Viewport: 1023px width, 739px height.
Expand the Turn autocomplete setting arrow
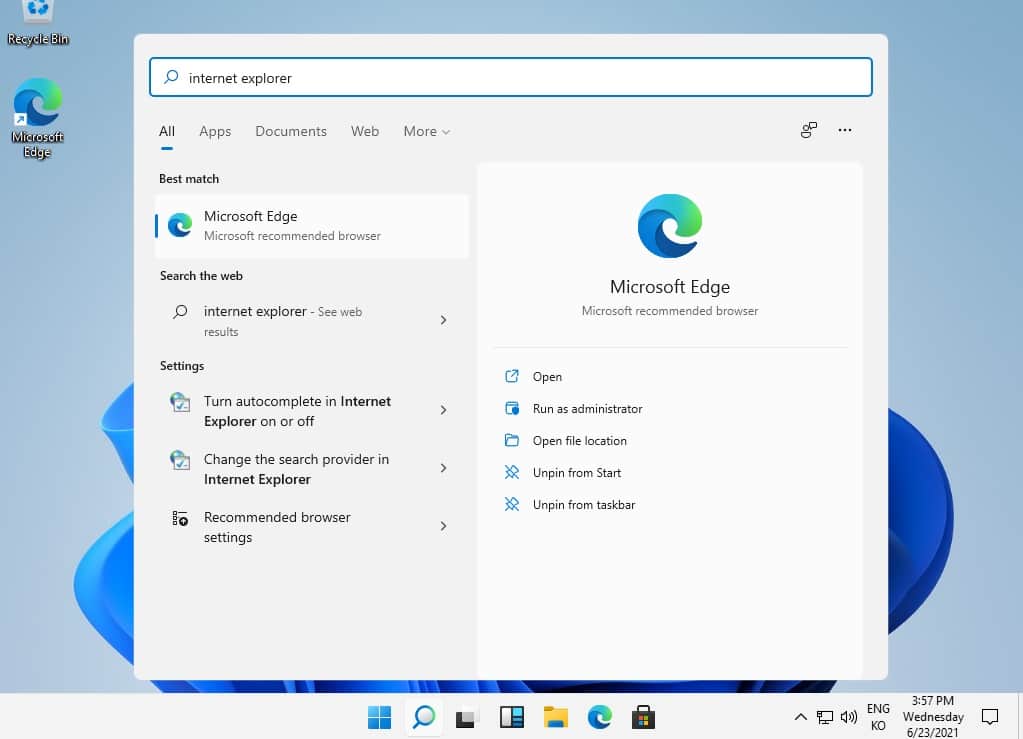pos(443,411)
